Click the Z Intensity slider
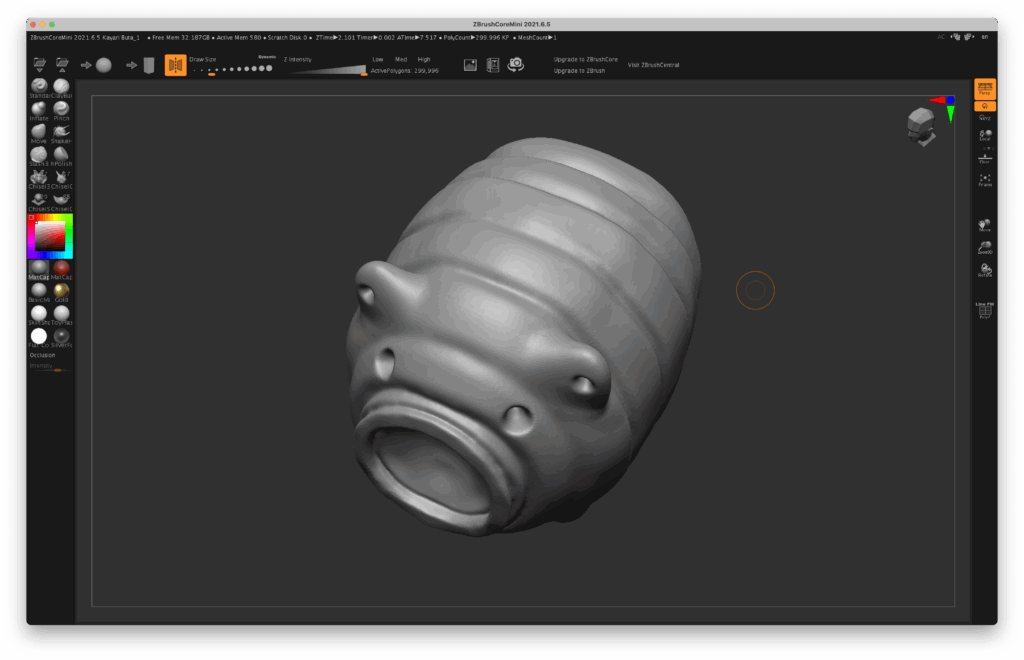This screenshot has width=1024, height=660. pos(327,69)
